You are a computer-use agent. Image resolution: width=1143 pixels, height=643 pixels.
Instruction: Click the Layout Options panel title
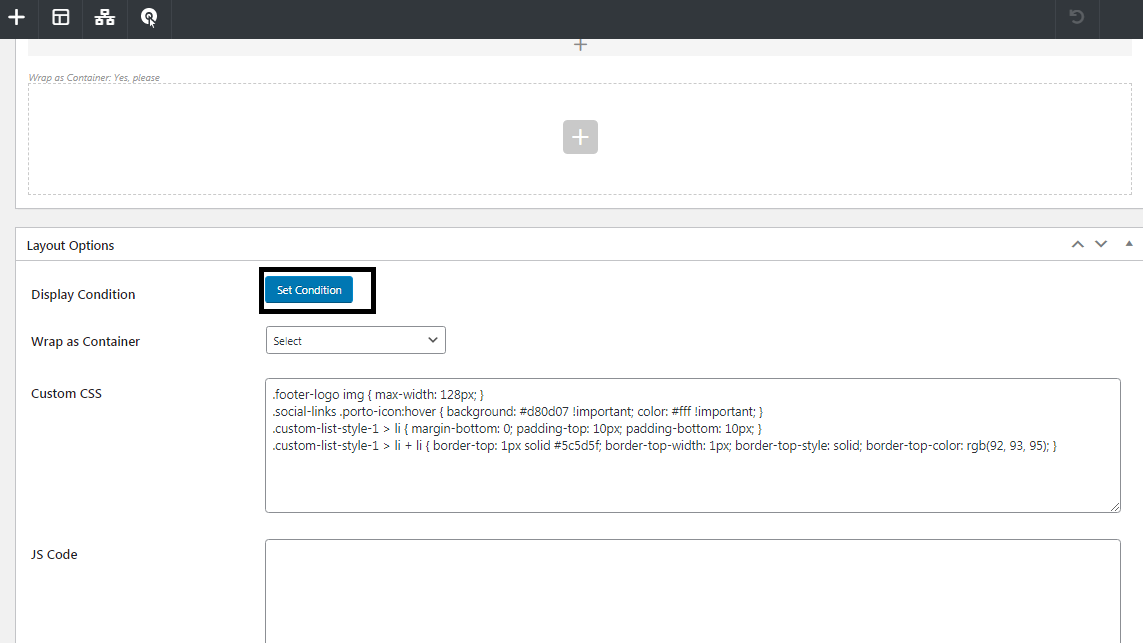pos(71,245)
